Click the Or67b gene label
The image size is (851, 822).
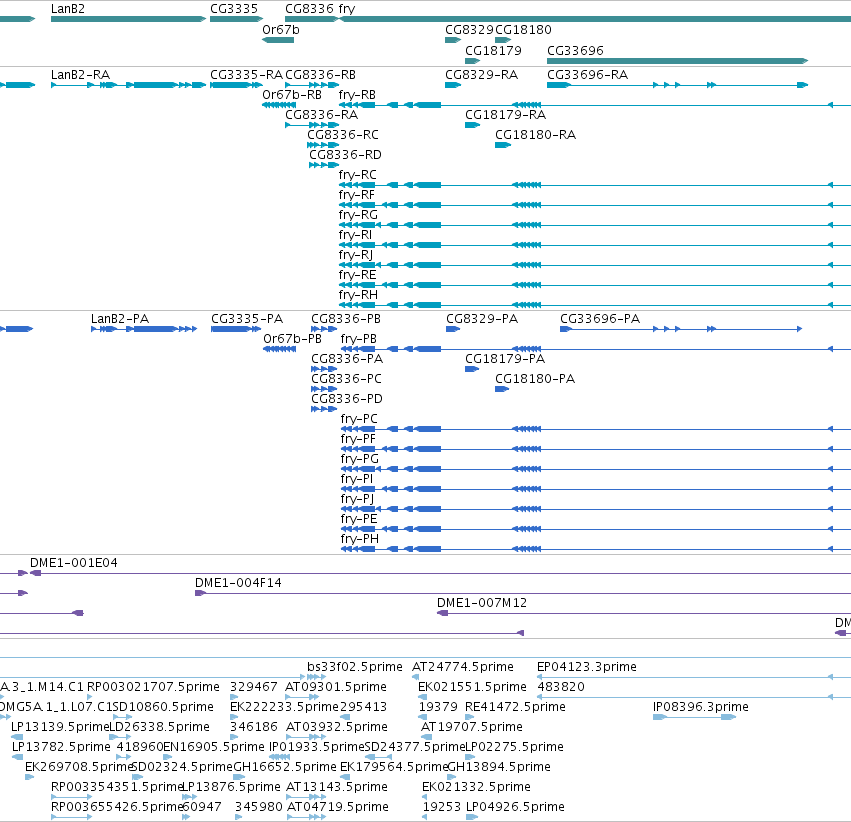281,29
